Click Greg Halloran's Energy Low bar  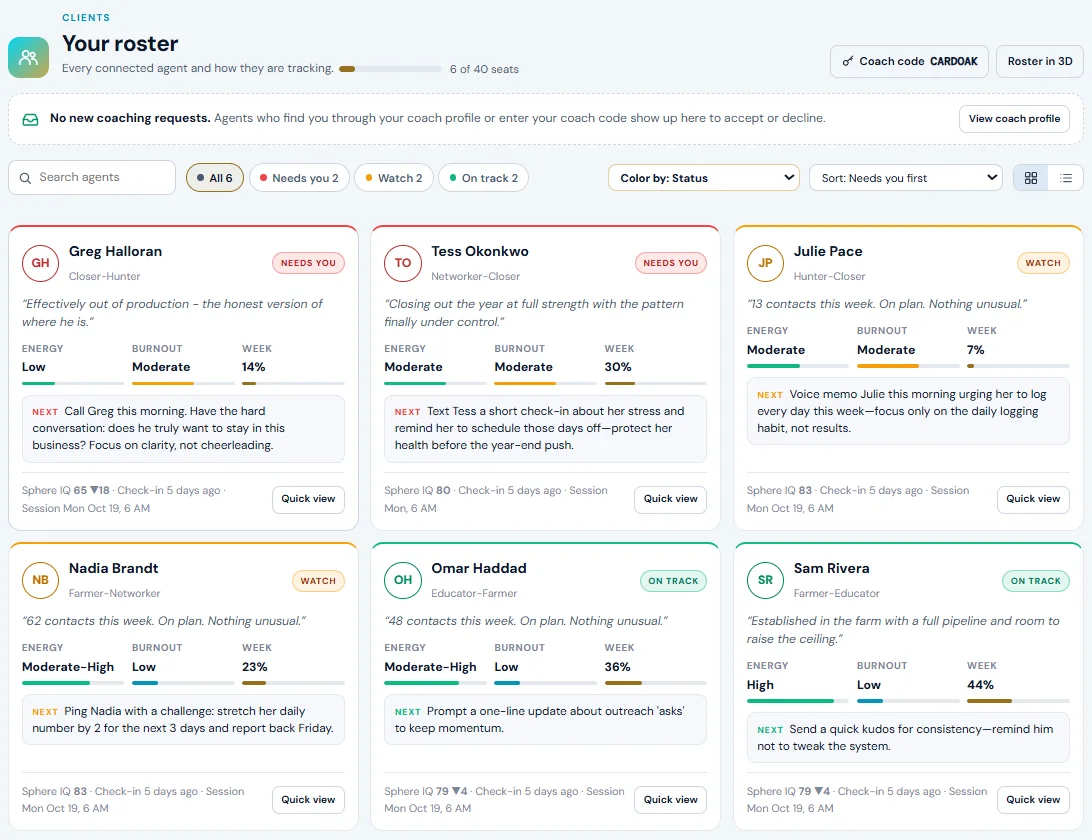click(72, 383)
